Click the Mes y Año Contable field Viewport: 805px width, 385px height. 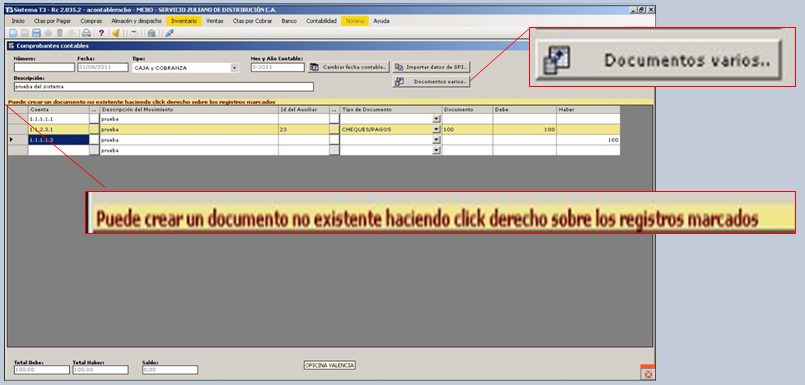coord(278,67)
